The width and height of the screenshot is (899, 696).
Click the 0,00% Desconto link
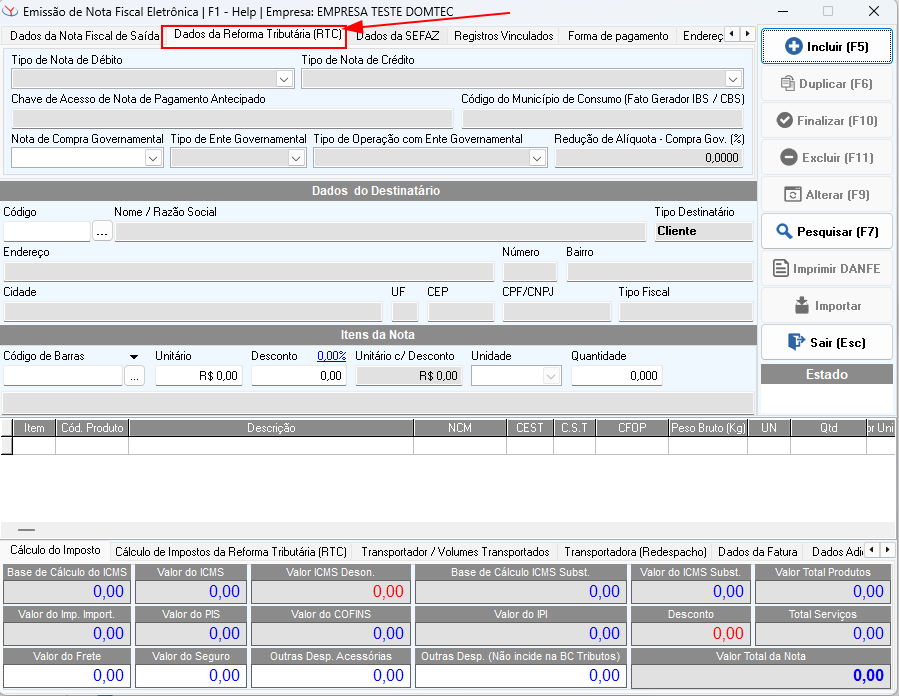[x=331, y=356]
